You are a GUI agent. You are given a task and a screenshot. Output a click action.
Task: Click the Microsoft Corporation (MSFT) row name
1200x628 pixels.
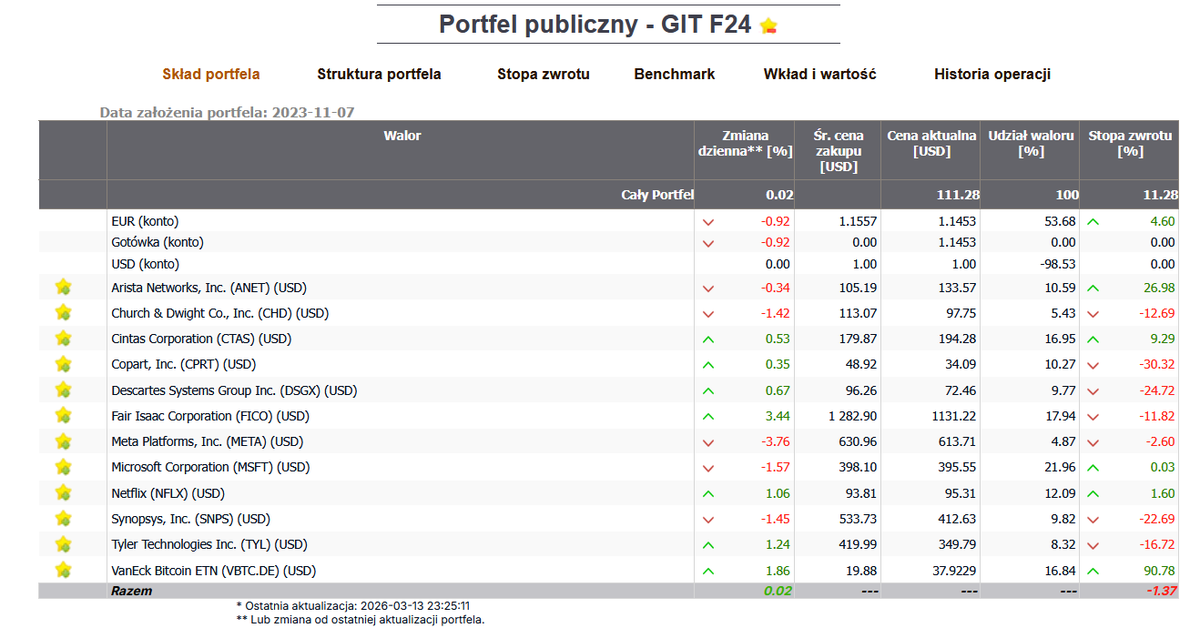210,467
